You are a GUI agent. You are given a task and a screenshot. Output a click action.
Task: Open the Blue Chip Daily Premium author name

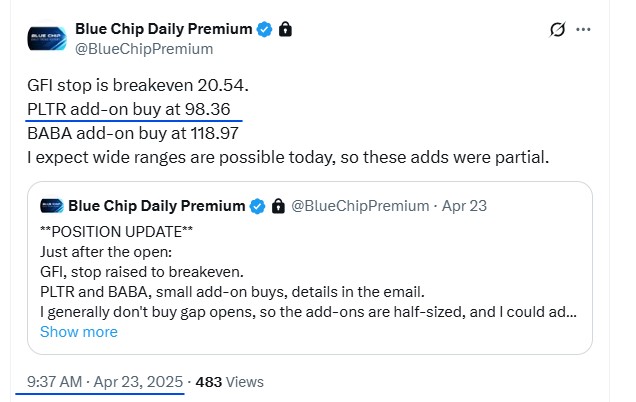click(163, 29)
